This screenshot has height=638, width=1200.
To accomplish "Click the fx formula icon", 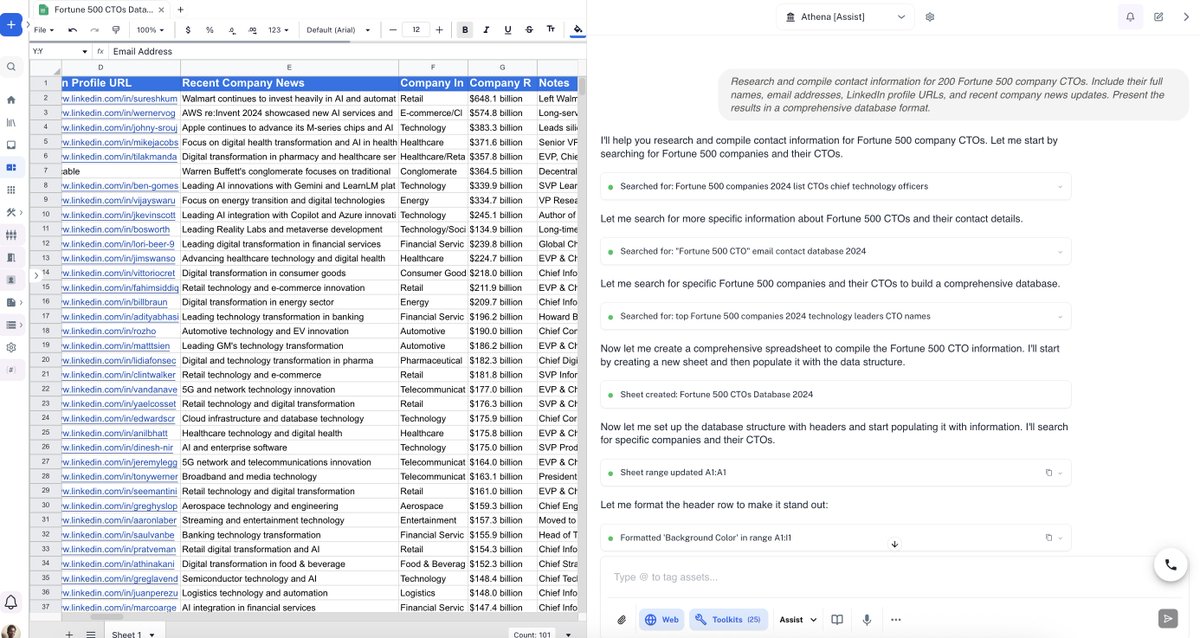I will (x=100, y=51).
